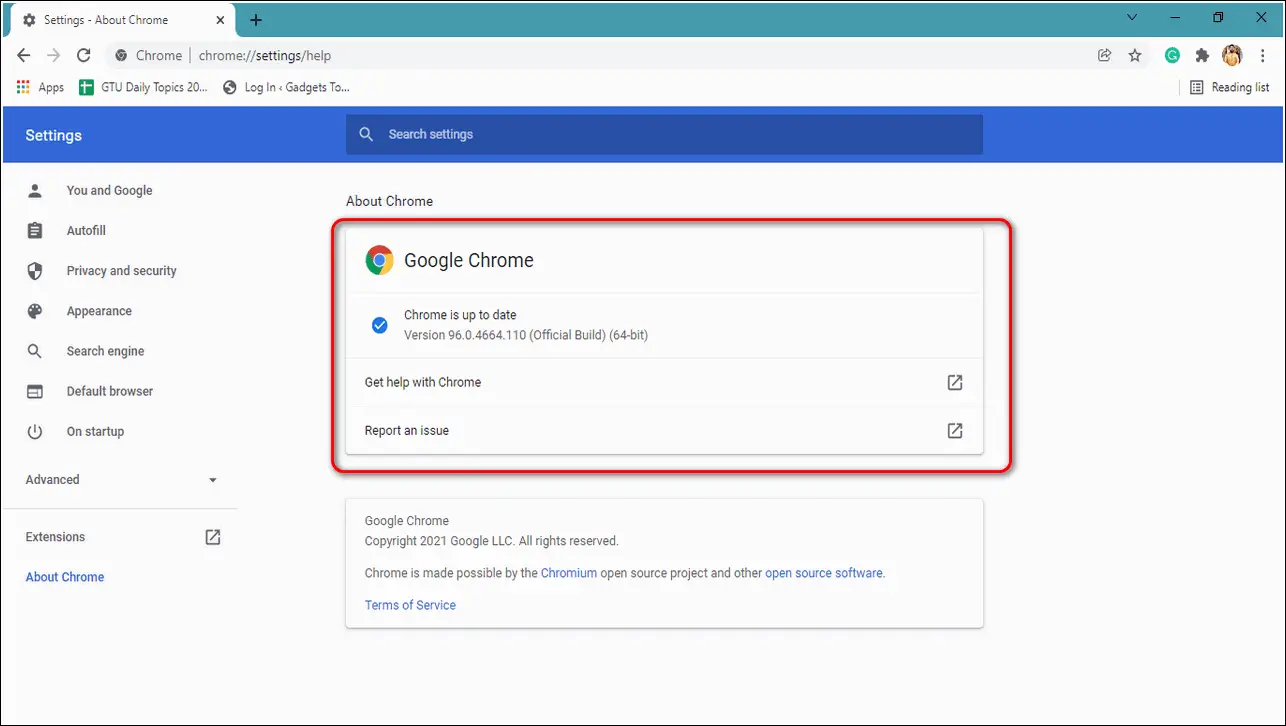Screen dimensions: 1286x726
Task: Open the Reading list panel
Action: 1229,87
